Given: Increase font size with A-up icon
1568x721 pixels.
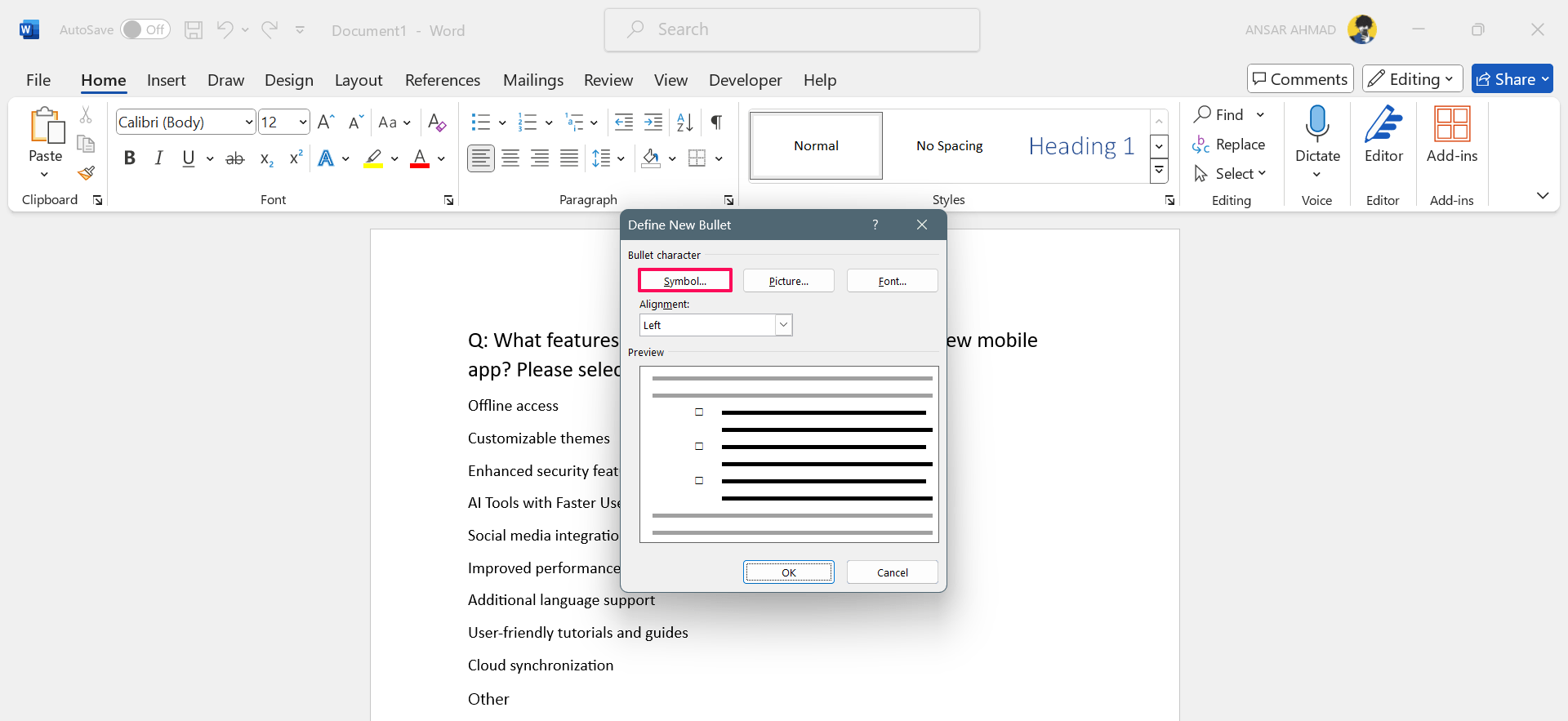Looking at the screenshot, I should click(x=325, y=122).
